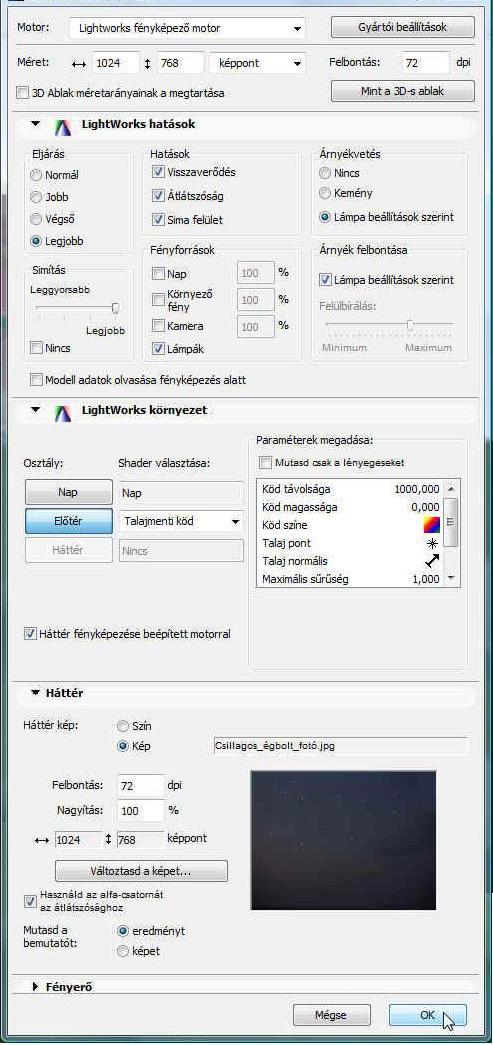493x1045 pixels.
Task: Select the Köd távolsága parameter row
Action: (x=350, y=489)
